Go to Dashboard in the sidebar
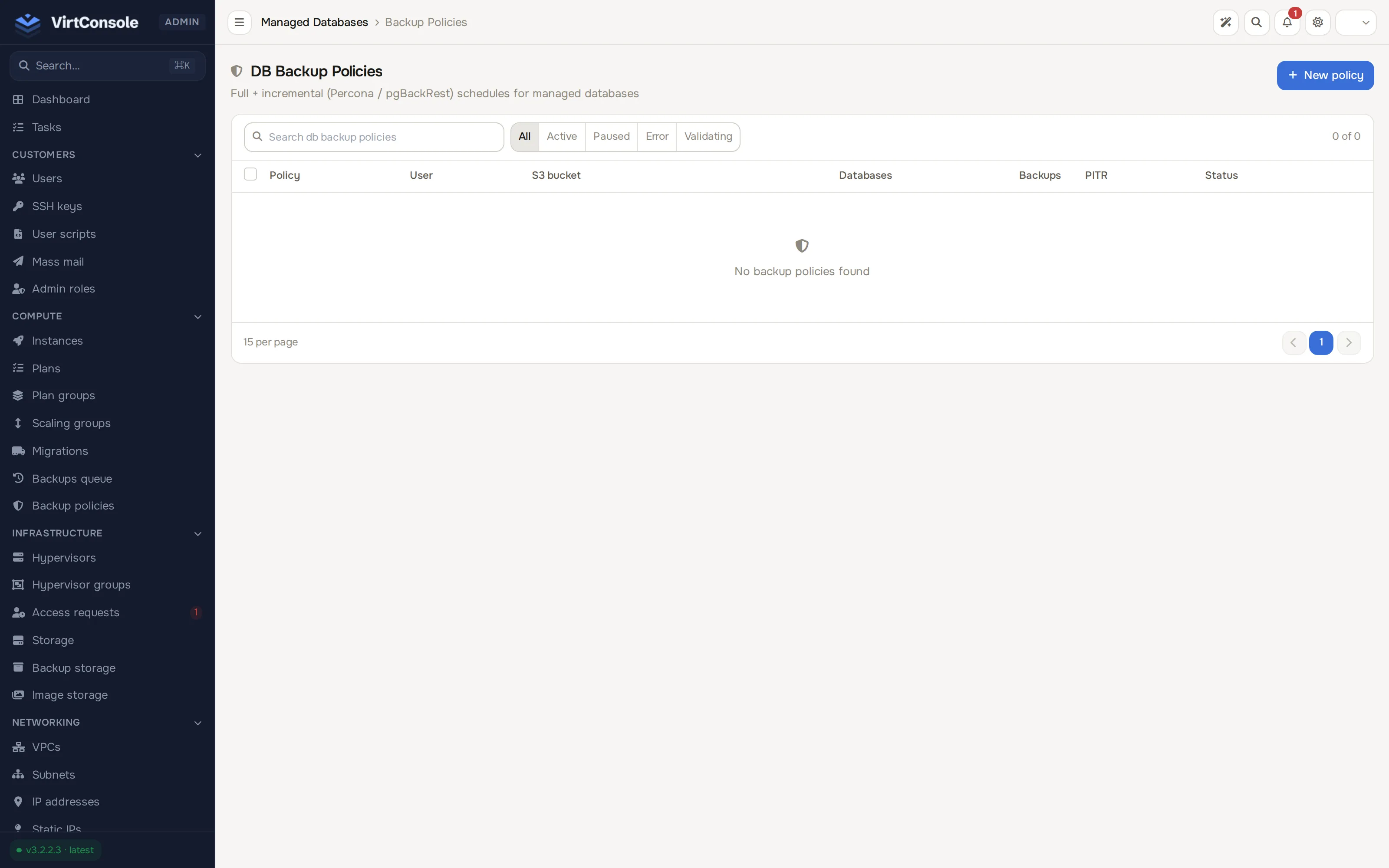The image size is (1389, 868). (x=107, y=99)
